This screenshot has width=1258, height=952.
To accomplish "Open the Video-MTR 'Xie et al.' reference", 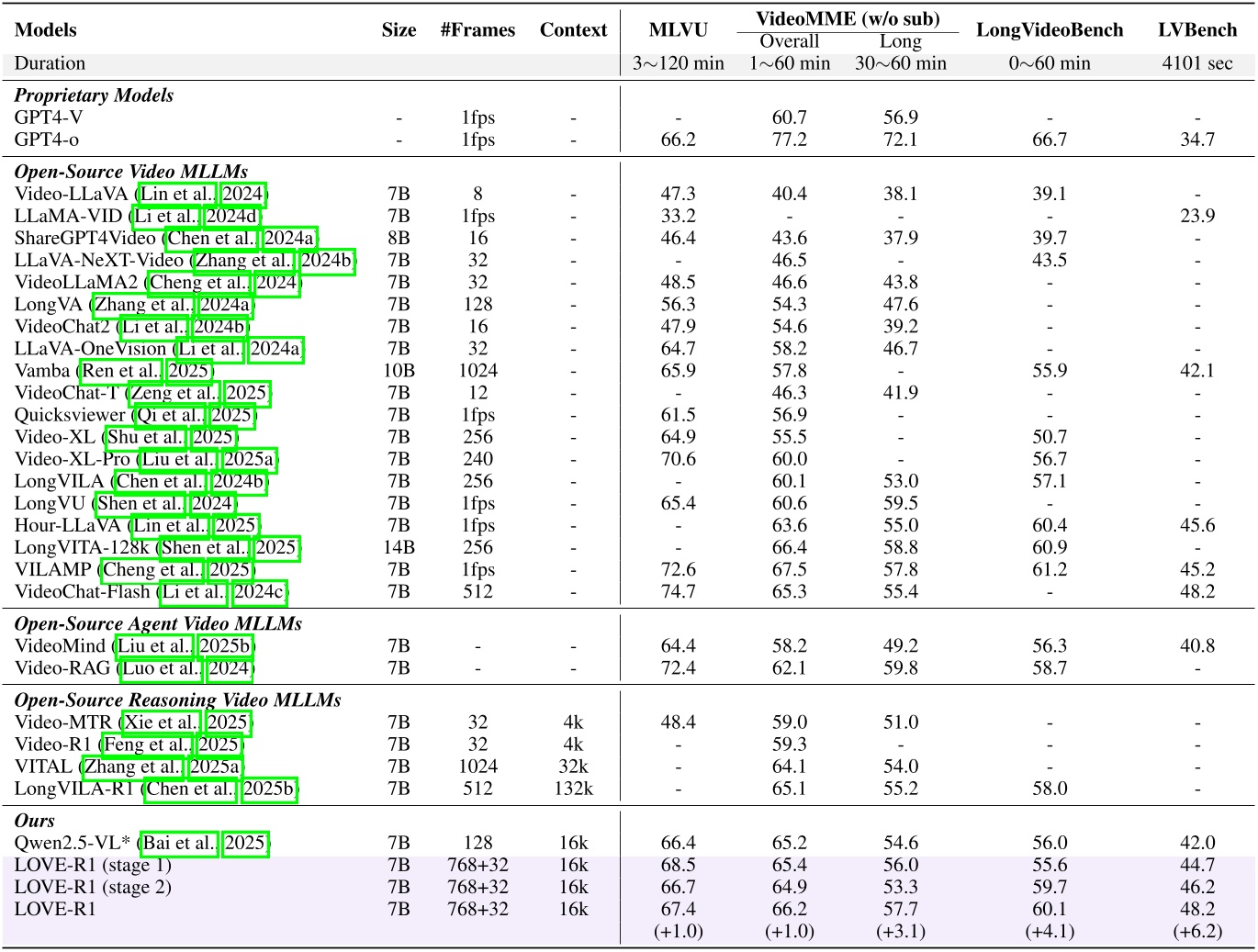I will pos(161,722).
